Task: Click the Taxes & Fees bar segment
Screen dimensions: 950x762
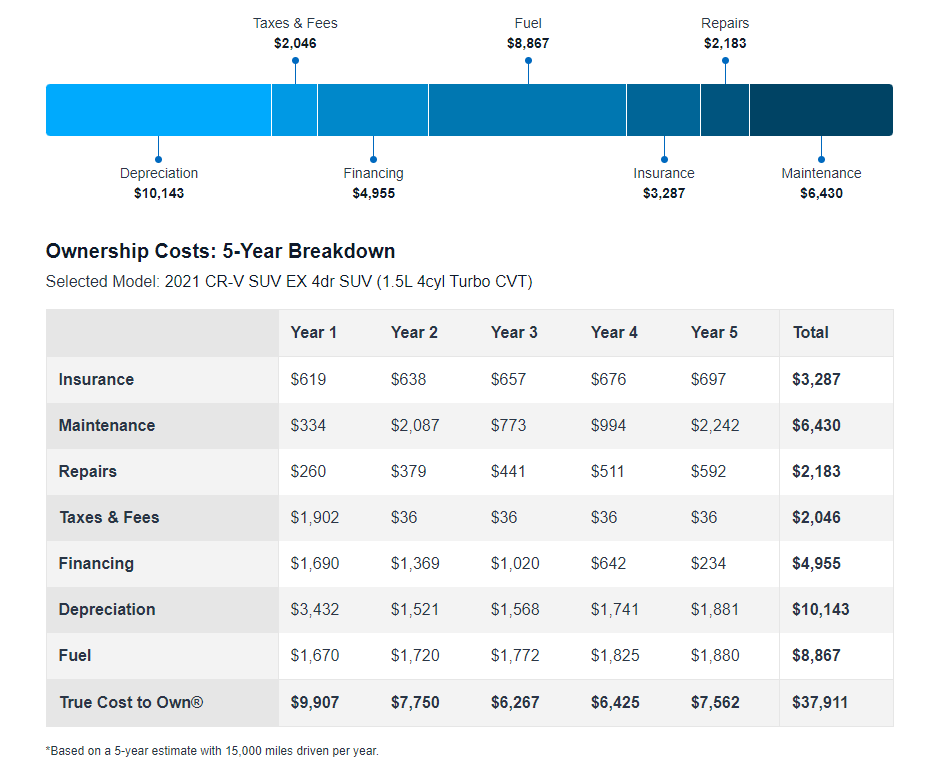Action: pos(294,110)
